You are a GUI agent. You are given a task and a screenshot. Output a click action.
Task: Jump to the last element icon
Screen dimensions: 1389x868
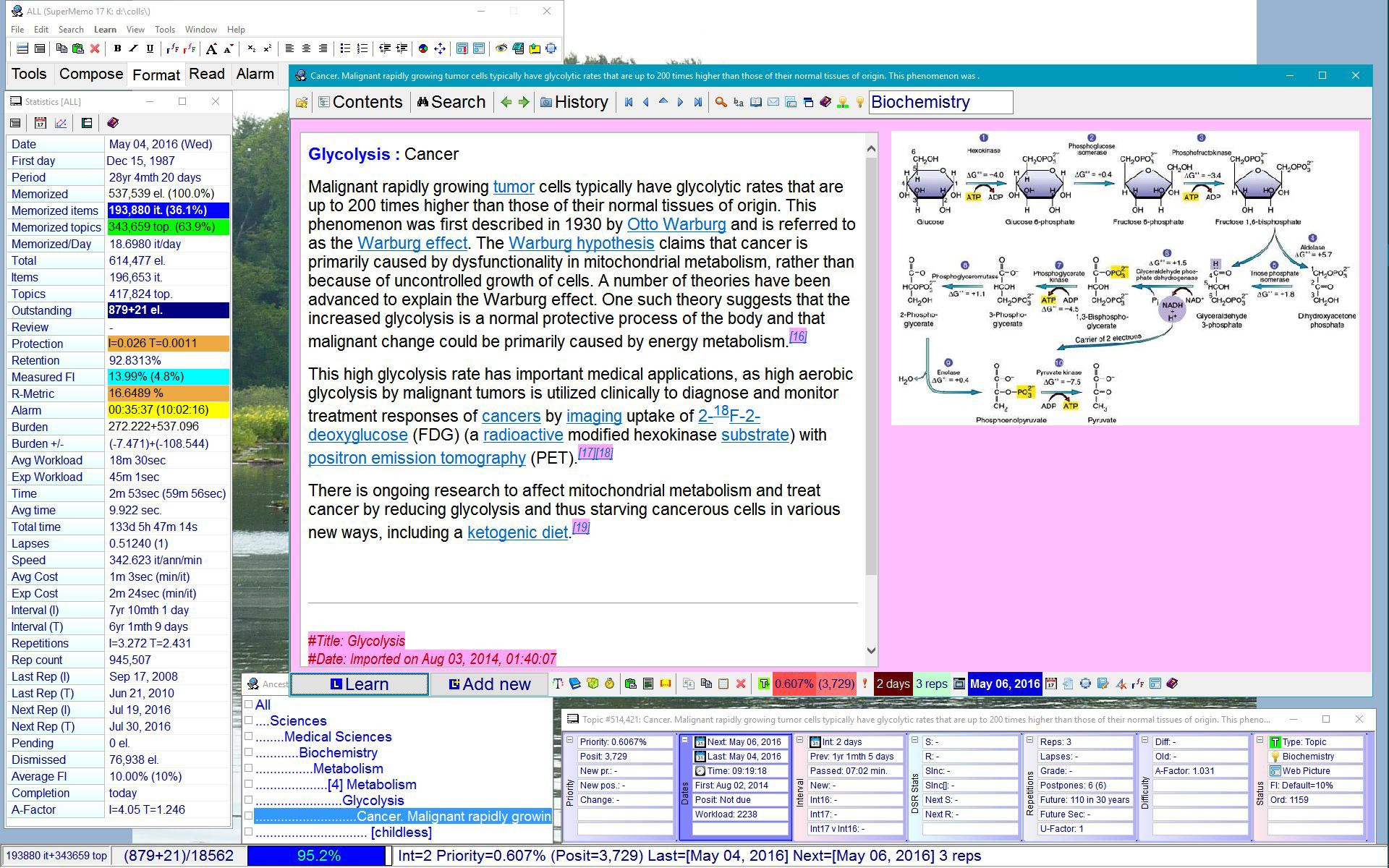coord(697,102)
